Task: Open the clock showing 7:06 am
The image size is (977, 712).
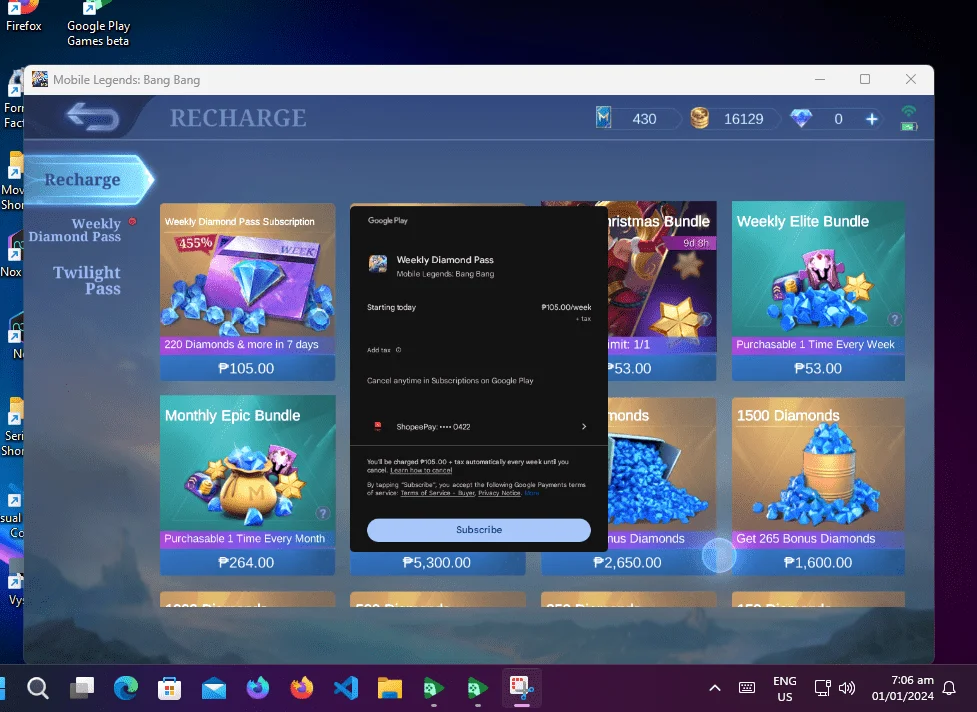Action: point(903,688)
